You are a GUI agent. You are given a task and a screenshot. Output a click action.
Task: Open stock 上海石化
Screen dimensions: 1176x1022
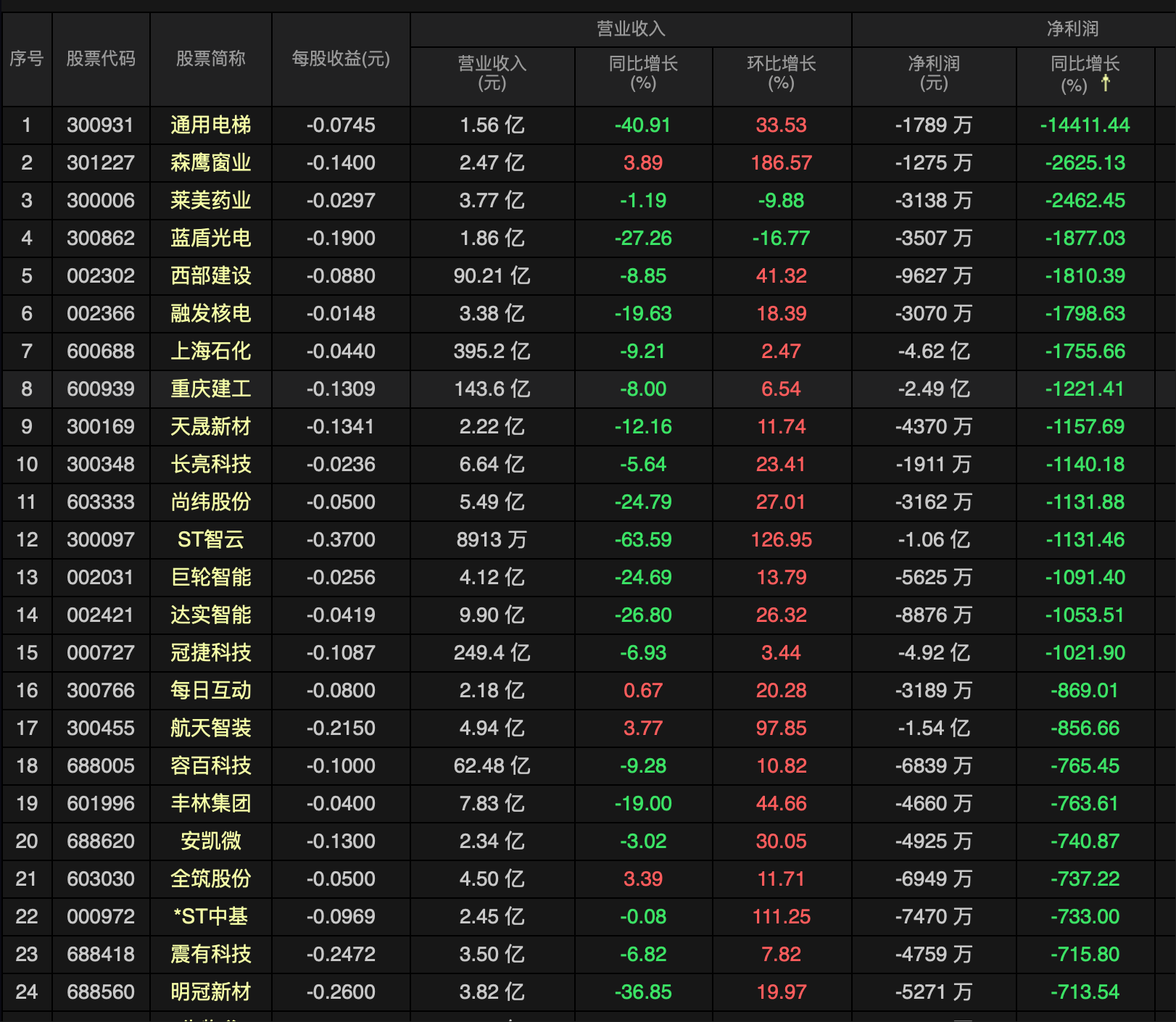tap(211, 352)
